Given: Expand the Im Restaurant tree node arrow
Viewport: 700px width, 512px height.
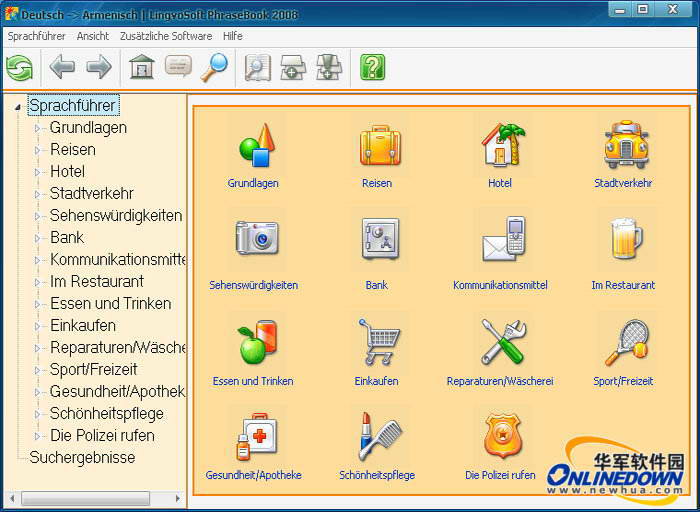Looking at the screenshot, I should 38,282.
